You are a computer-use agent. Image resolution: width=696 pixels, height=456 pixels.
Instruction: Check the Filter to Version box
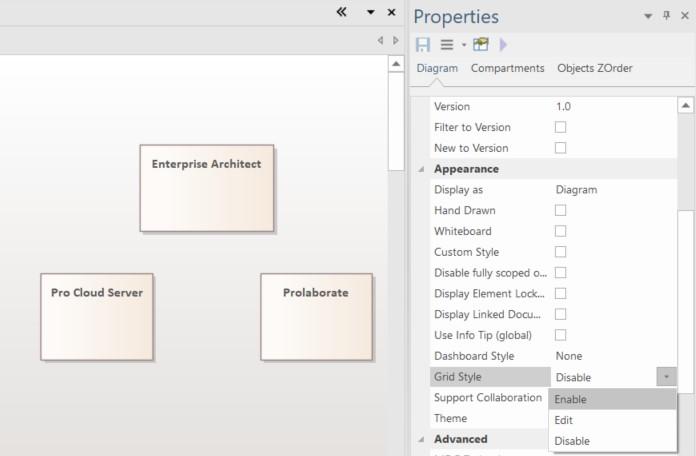click(x=560, y=127)
